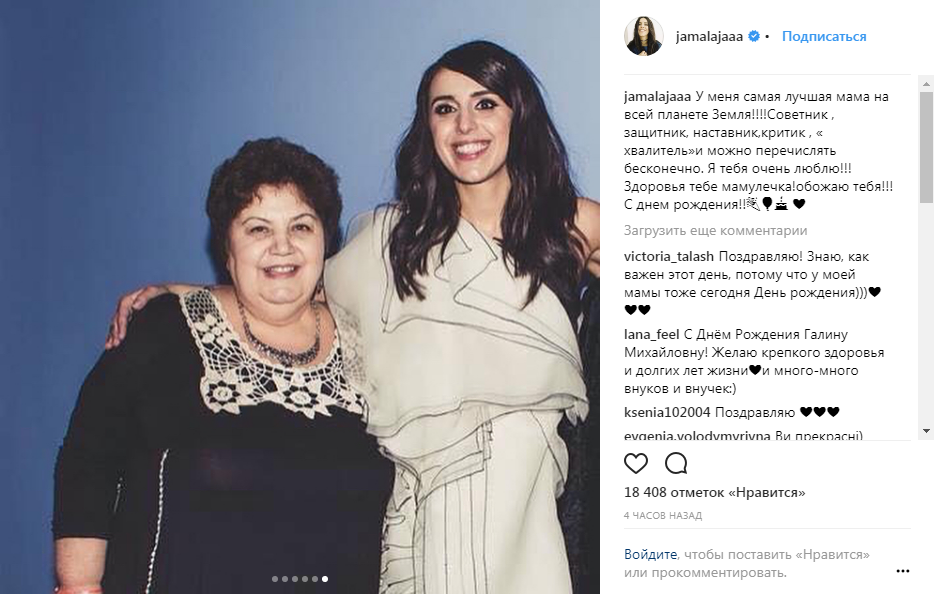Click the scrollbar down arrow
Screen dimensions: 934x594
tap(926, 431)
